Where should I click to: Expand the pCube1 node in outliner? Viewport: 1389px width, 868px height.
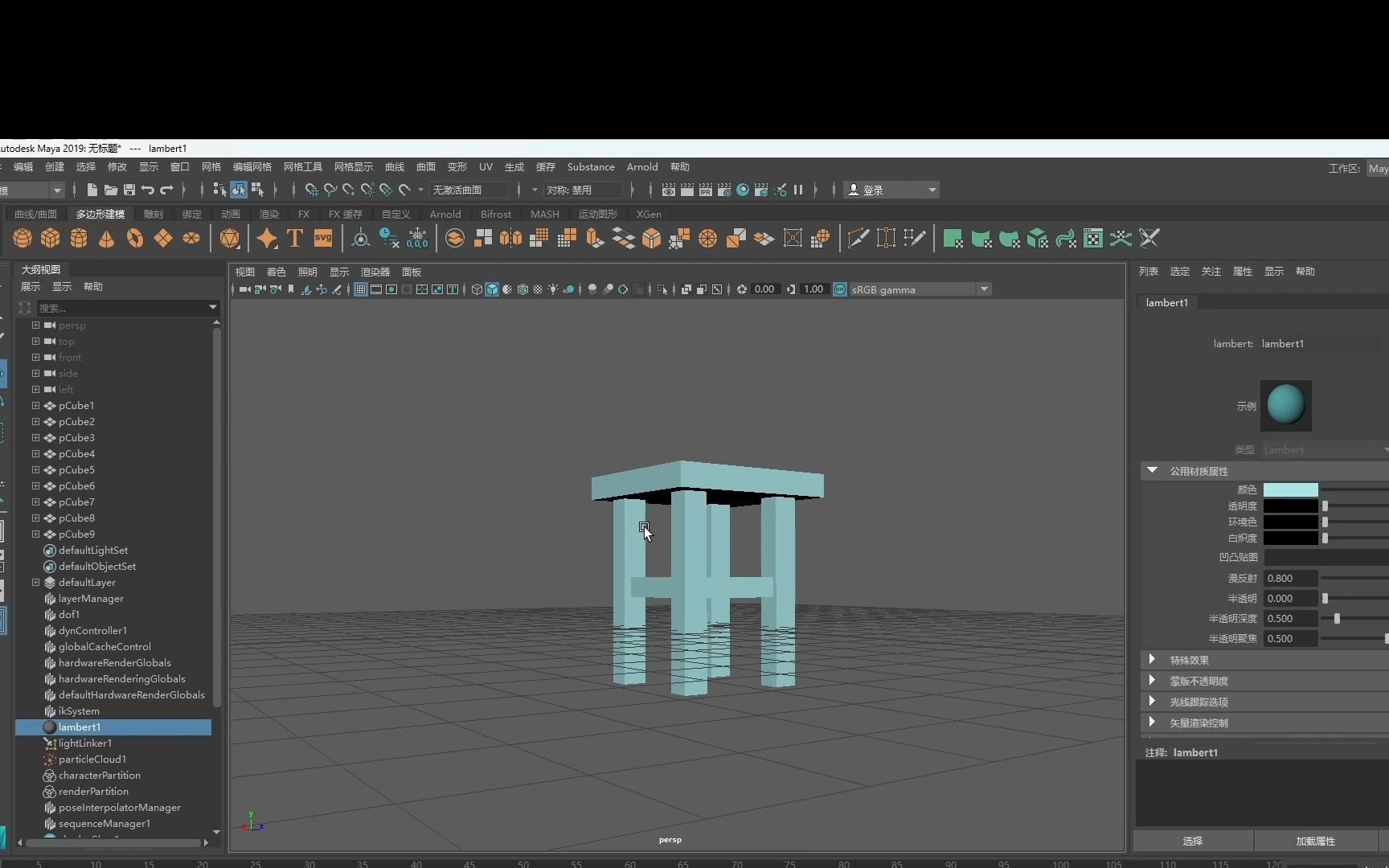pos(35,406)
